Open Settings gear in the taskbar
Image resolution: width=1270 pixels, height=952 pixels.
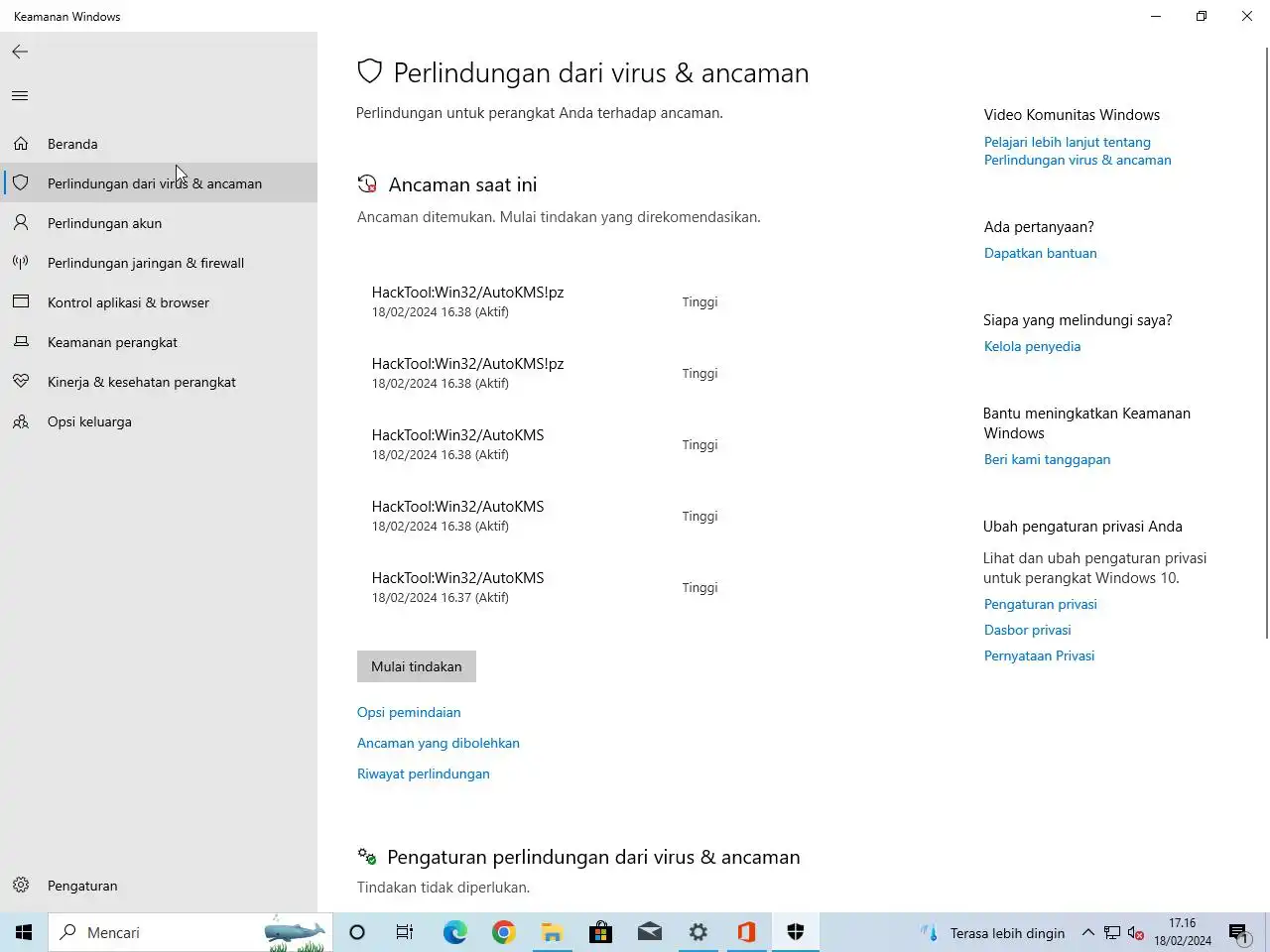tap(698, 932)
